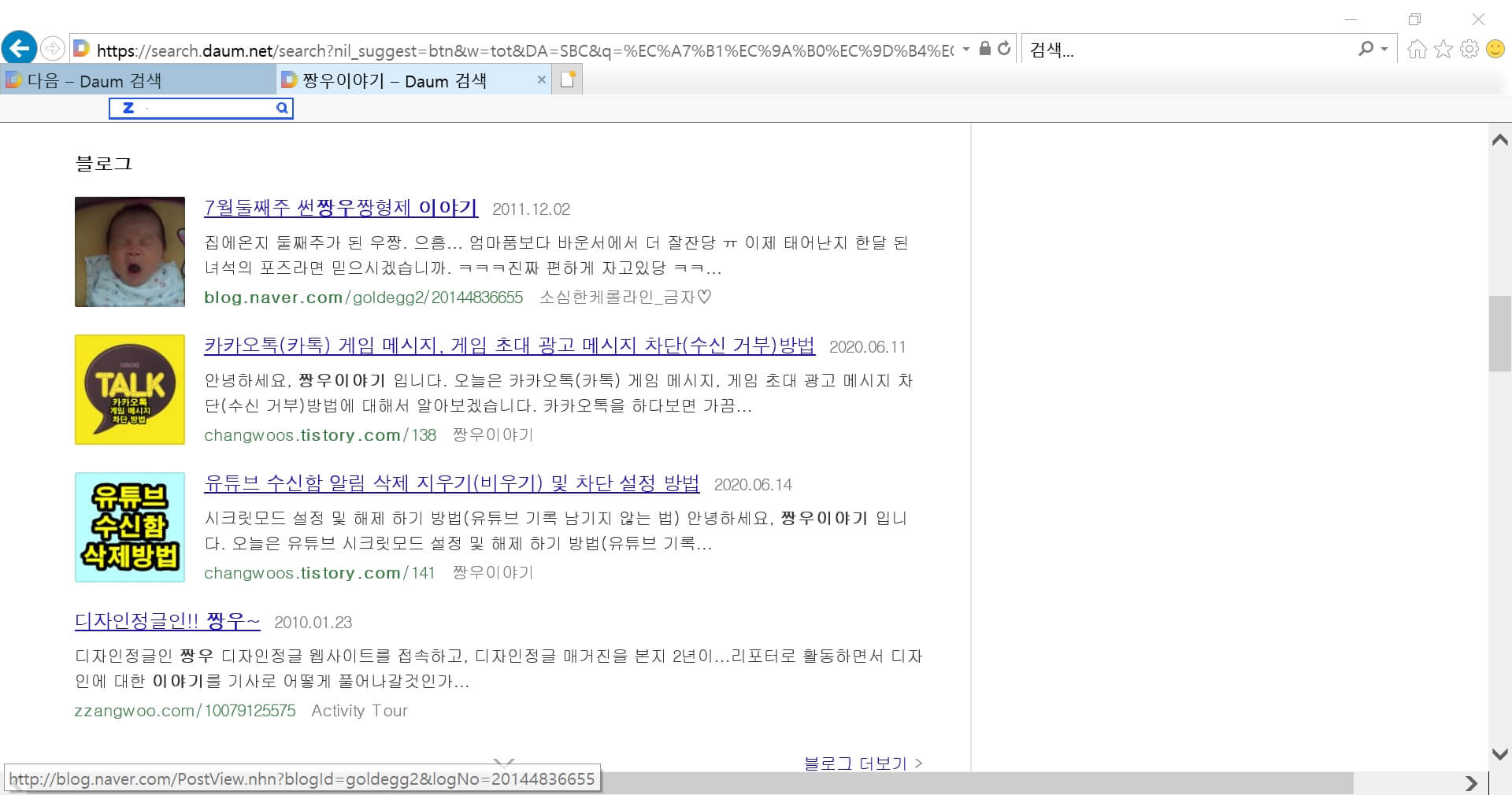The width and height of the screenshot is (1512, 795).
Task: Click the Activity Tour blog name
Action: pos(359,711)
